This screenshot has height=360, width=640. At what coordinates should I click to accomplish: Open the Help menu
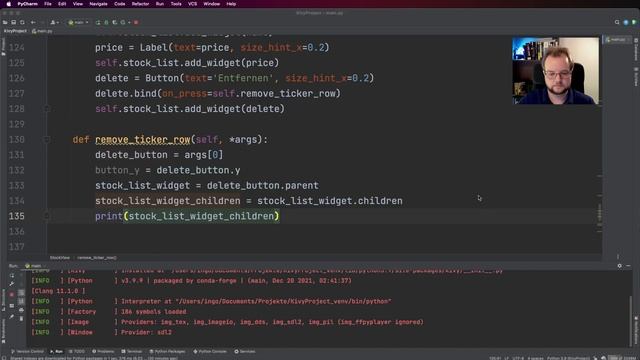(231, 4)
